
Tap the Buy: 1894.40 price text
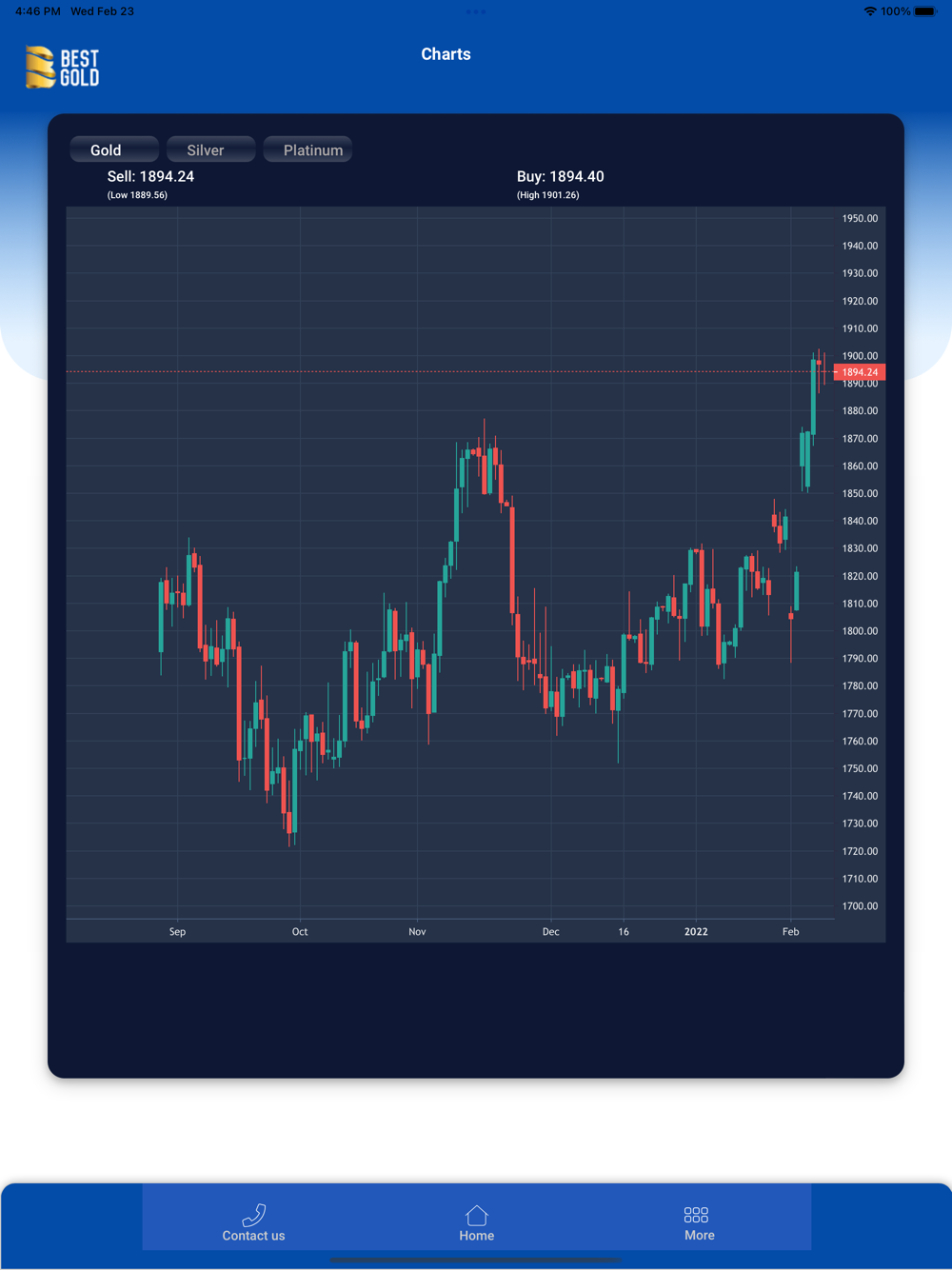point(561,176)
